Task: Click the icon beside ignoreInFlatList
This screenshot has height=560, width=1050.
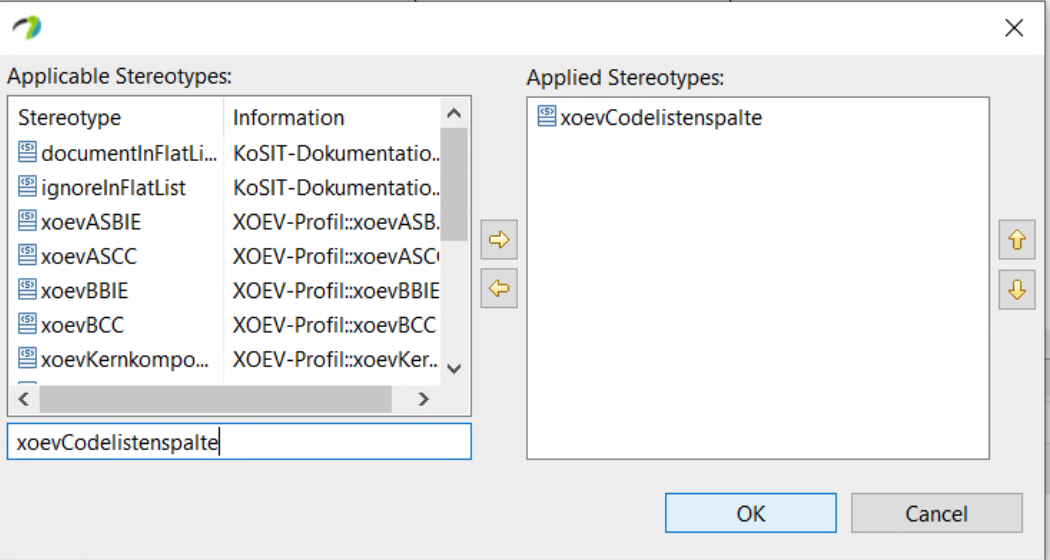Action: pyautogui.click(x=27, y=187)
